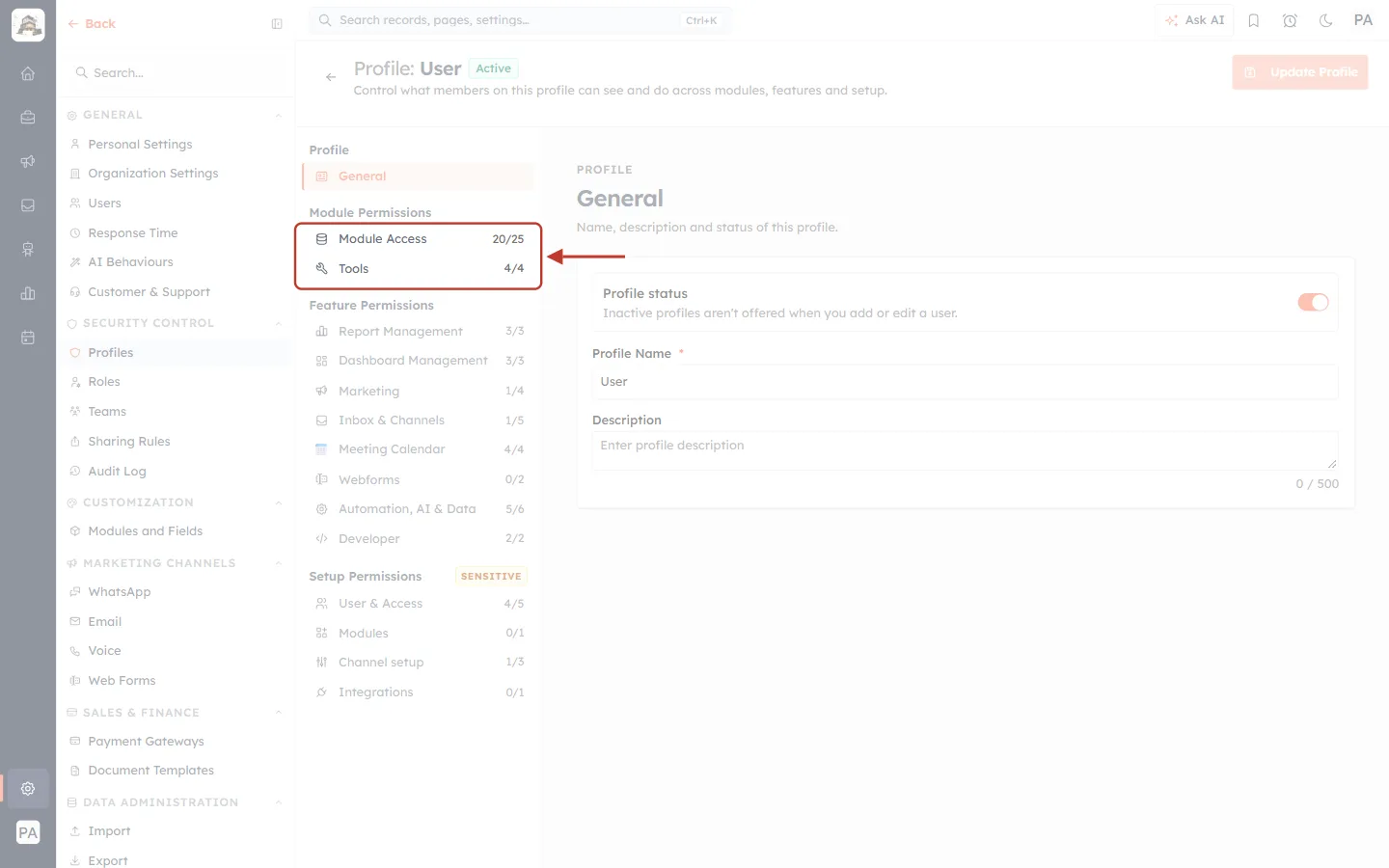
Task: Open User & Access setup permissions
Action: 419,604
